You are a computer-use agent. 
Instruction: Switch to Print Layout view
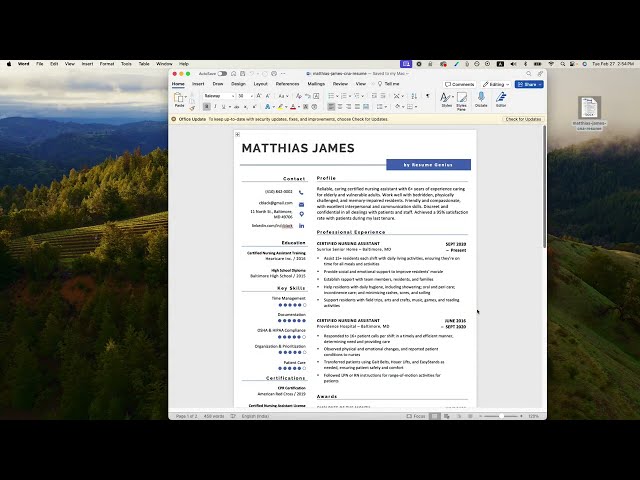coord(434,416)
